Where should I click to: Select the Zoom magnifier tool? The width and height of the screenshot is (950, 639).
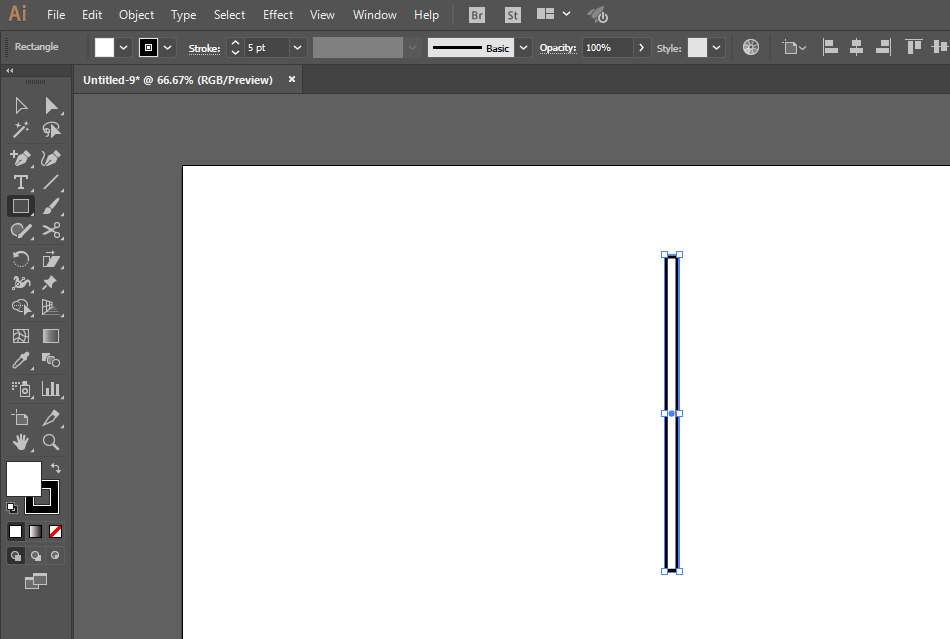click(x=51, y=442)
